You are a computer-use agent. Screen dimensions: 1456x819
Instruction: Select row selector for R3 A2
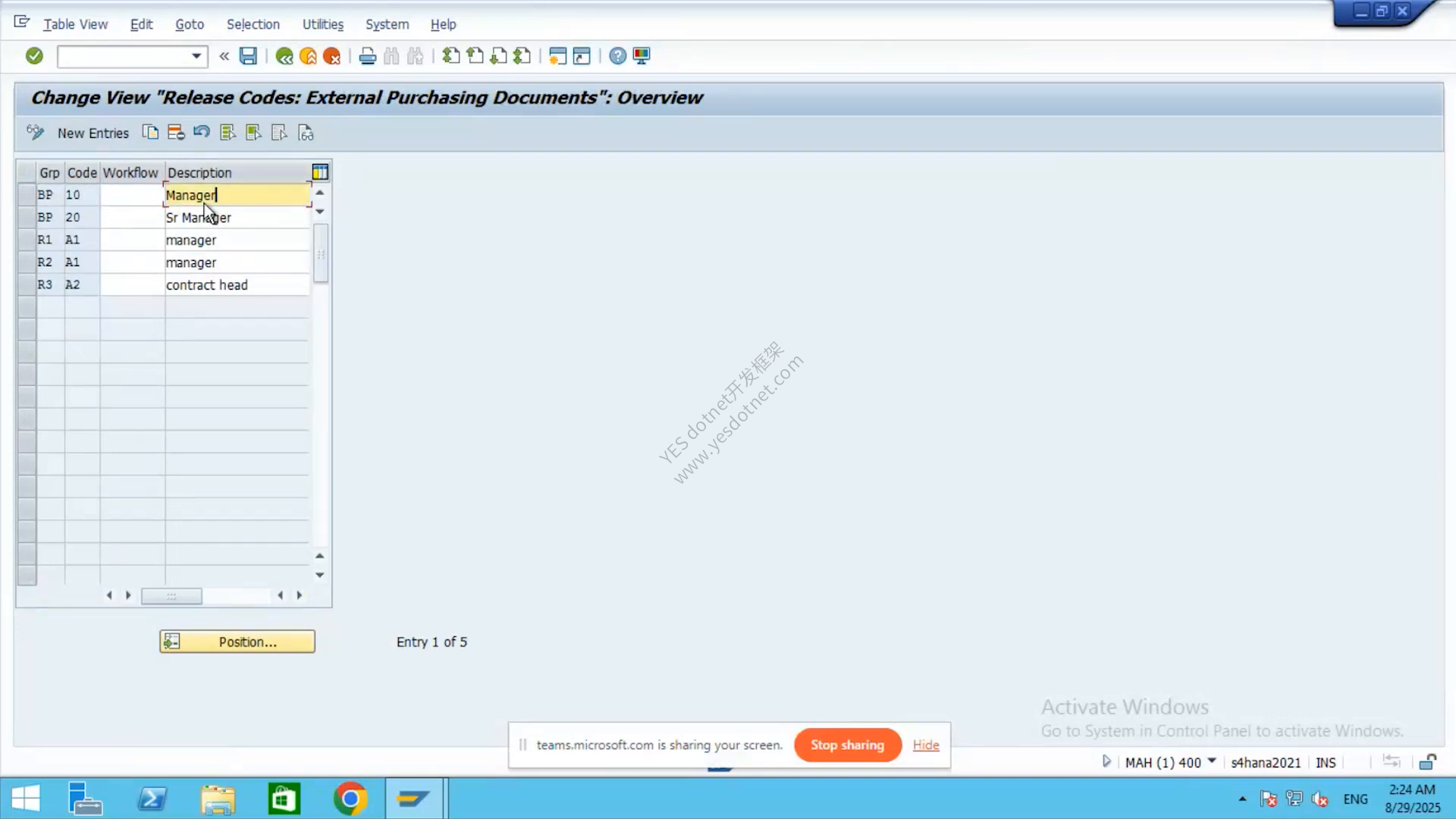27,285
